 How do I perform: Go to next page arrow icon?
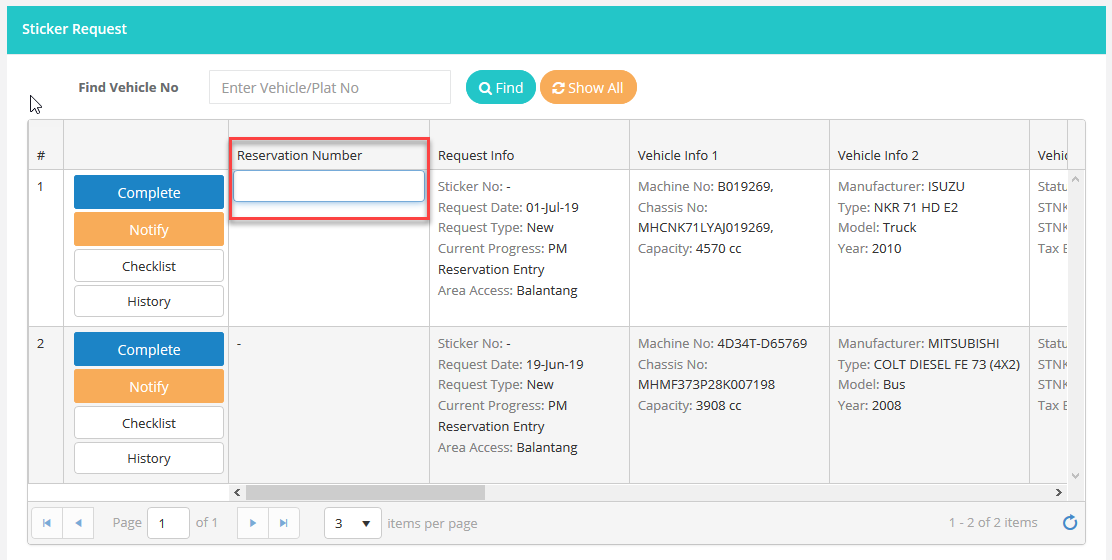(253, 522)
